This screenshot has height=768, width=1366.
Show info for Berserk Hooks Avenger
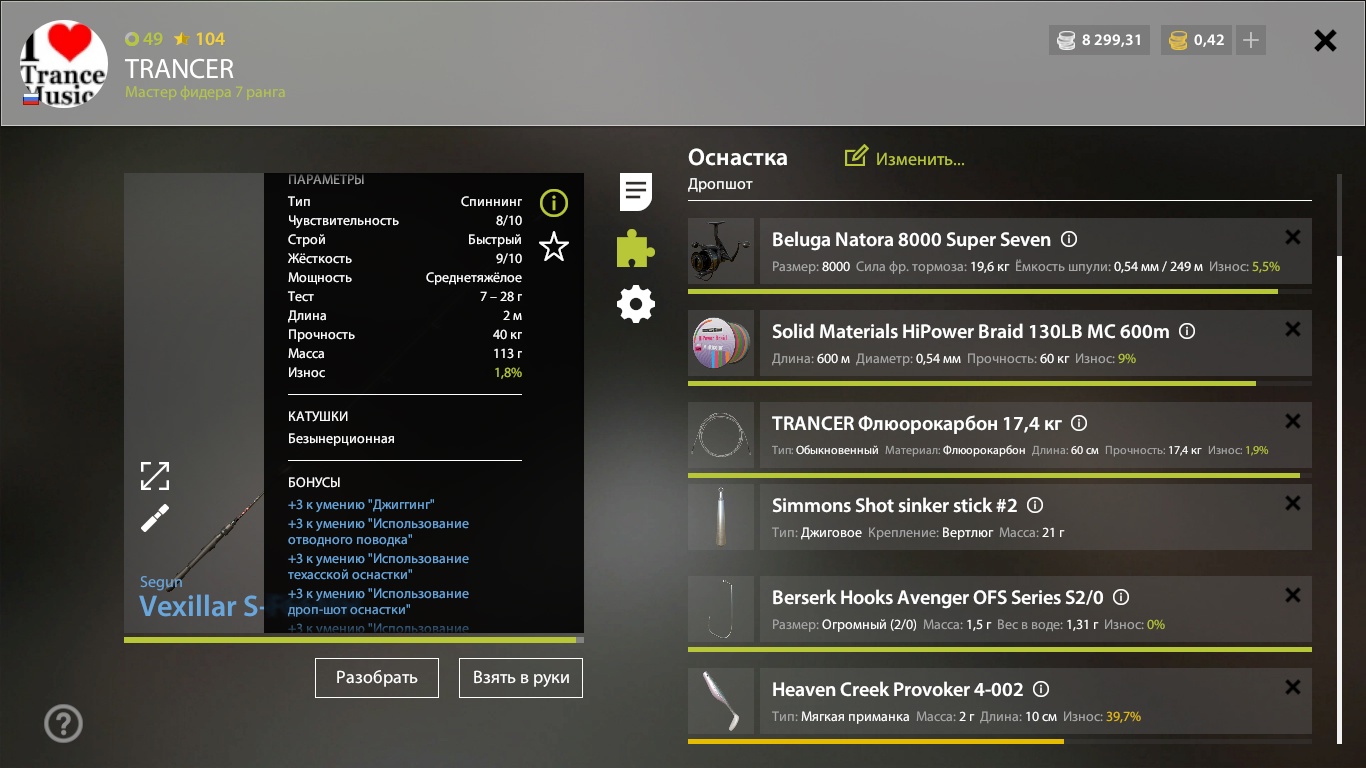click(x=1121, y=598)
